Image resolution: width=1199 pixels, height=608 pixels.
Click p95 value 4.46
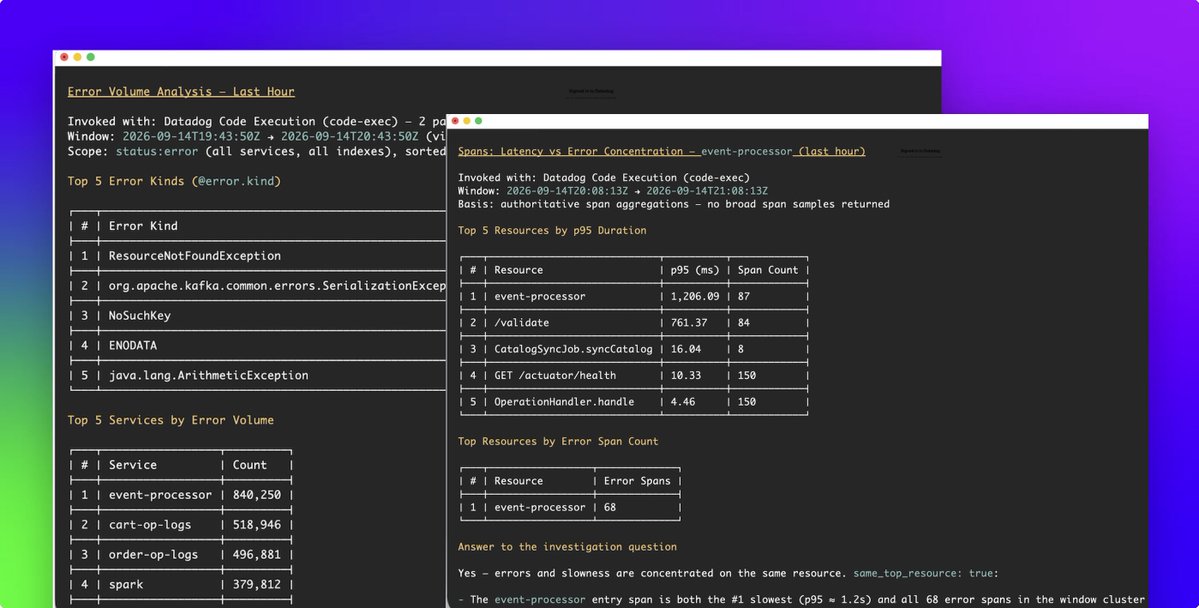(682, 402)
